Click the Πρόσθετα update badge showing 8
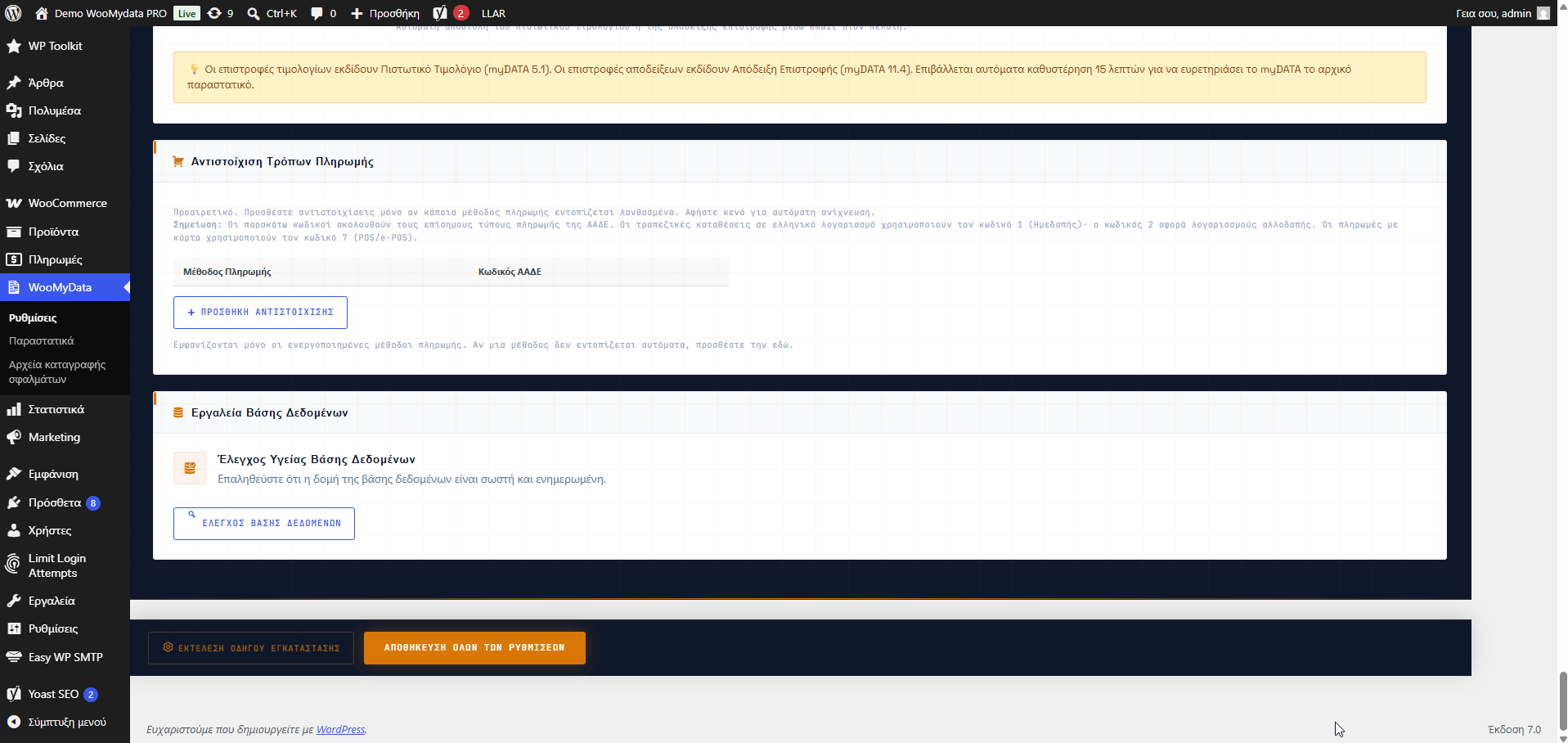Viewport: 1568px width, 743px height. pos(93,503)
